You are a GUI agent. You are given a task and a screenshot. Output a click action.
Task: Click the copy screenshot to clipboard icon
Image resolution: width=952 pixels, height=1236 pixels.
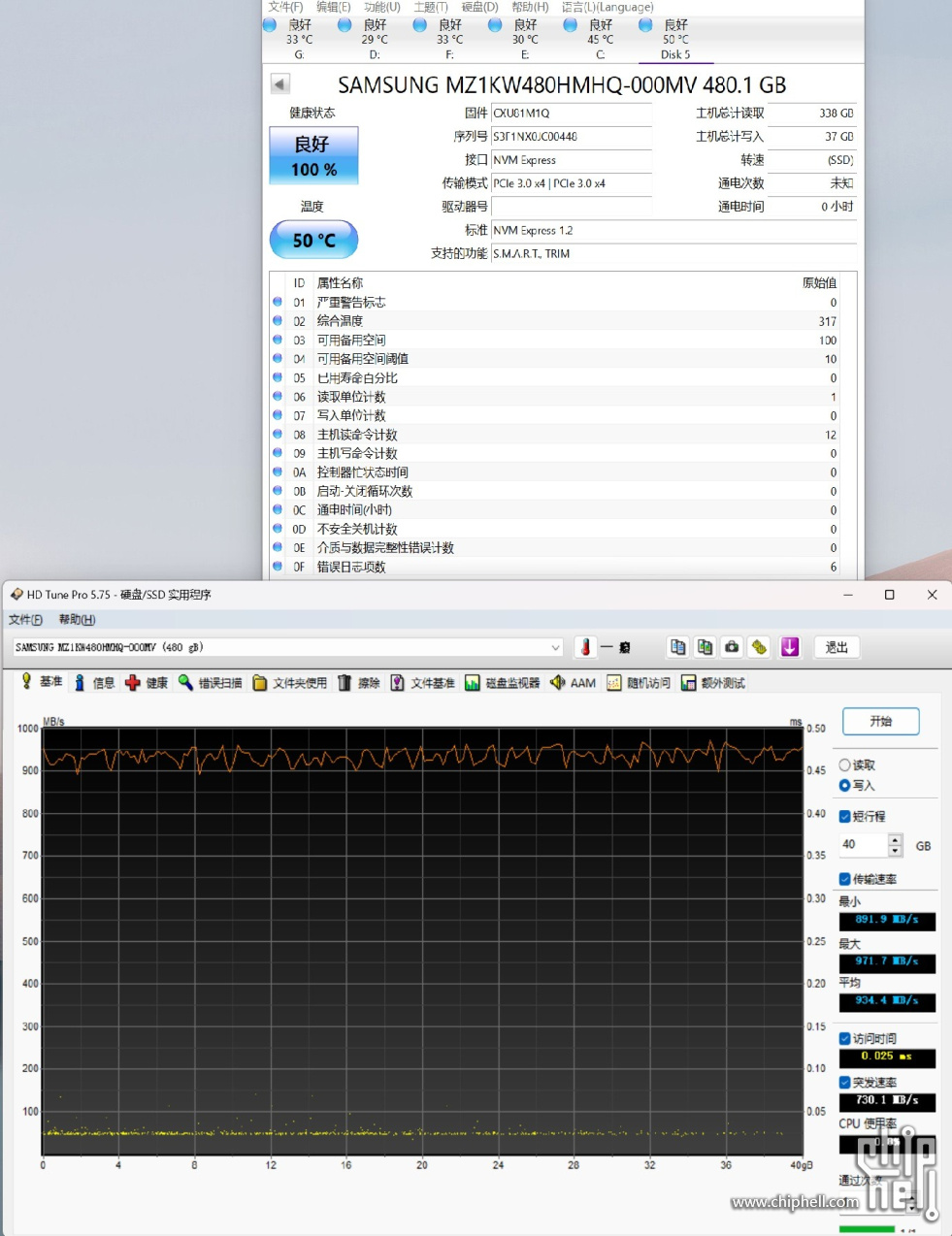706,647
